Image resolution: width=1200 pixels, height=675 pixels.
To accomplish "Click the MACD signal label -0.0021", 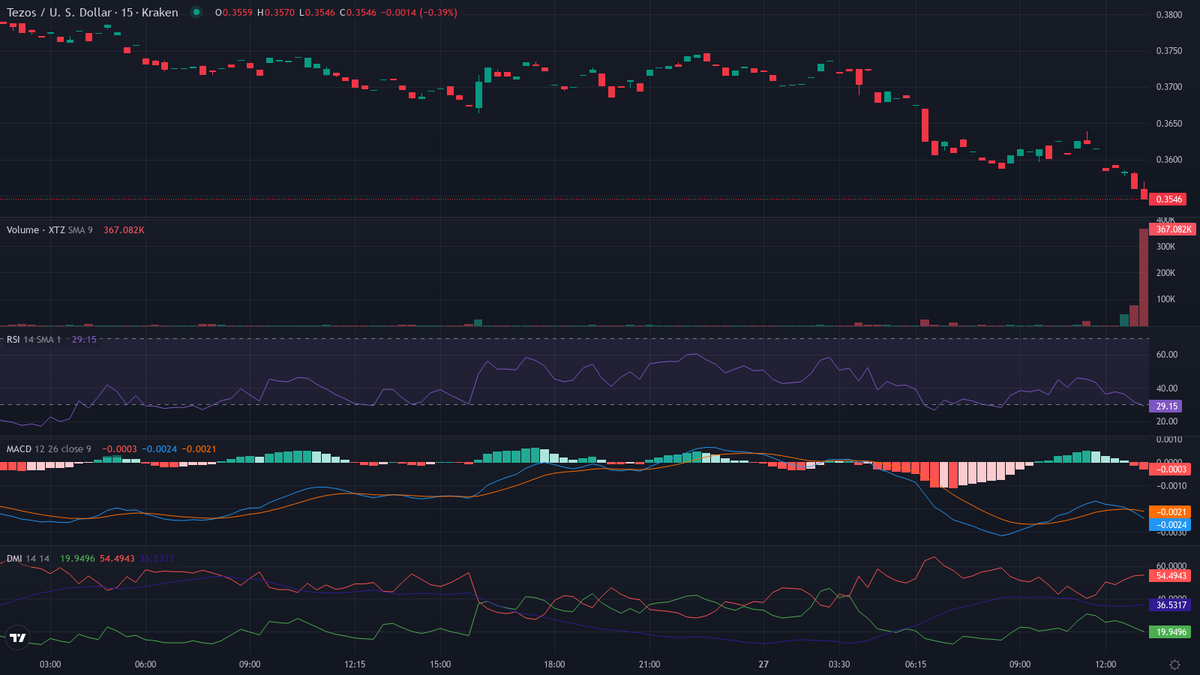I will [x=1171, y=511].
